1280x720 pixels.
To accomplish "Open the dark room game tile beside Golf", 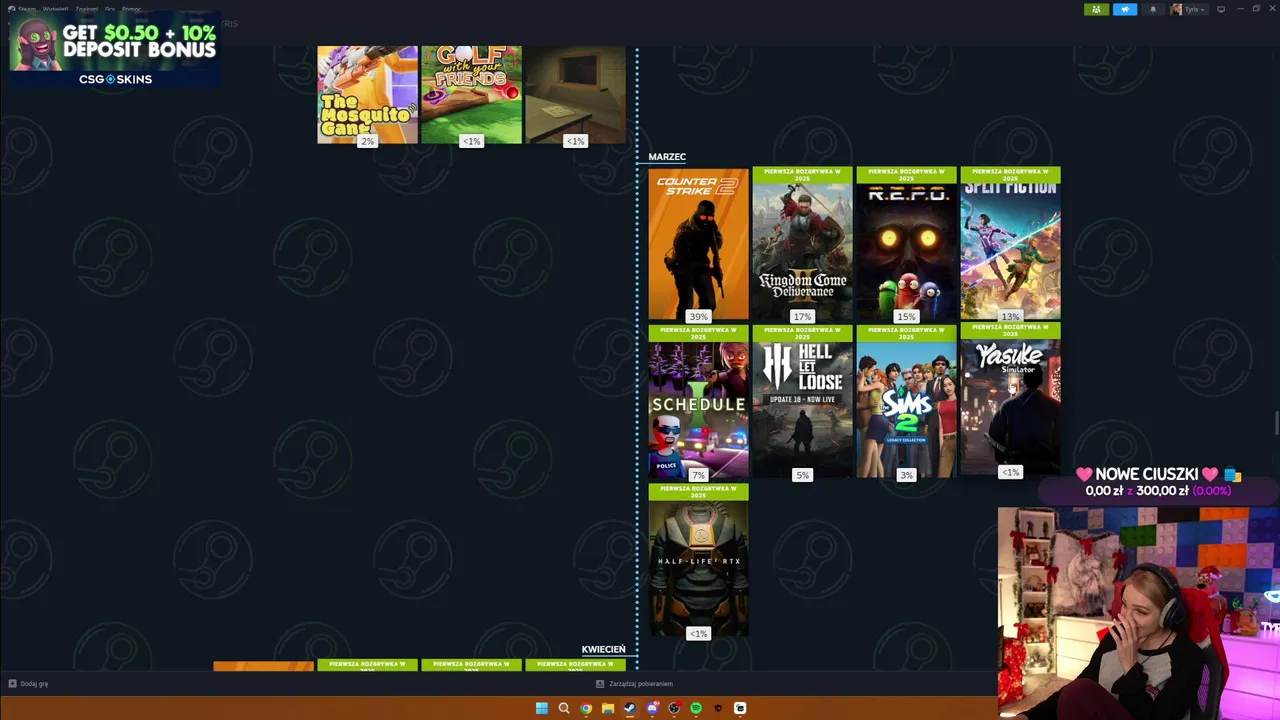I will (x=575, y=94).
